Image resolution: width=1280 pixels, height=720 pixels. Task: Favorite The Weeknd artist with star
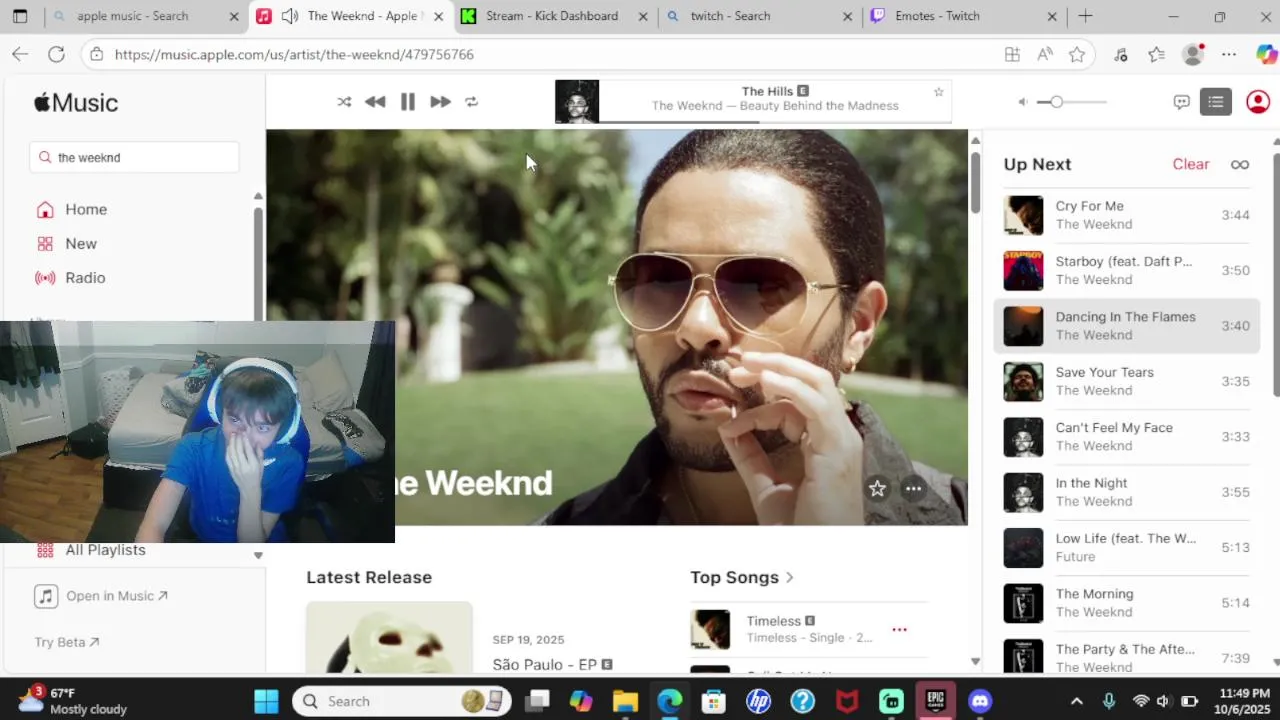point(877,488)
